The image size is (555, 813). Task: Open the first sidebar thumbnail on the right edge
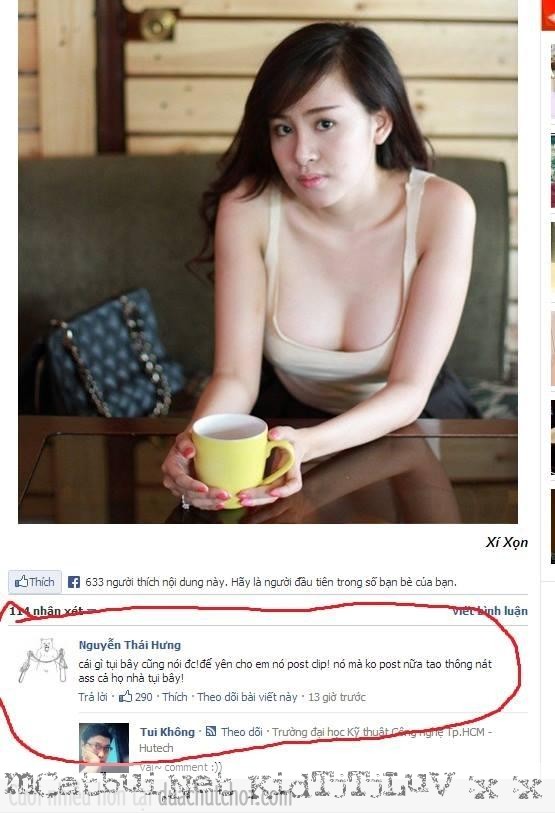[552, 82]
